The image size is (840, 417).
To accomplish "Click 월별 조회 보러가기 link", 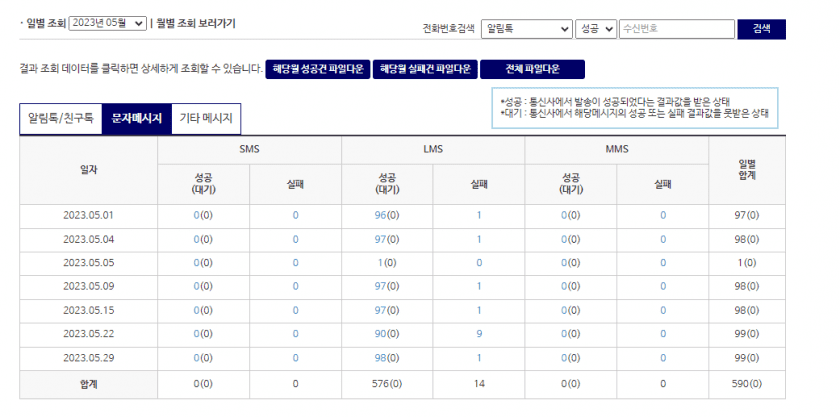I will point(196,23).
